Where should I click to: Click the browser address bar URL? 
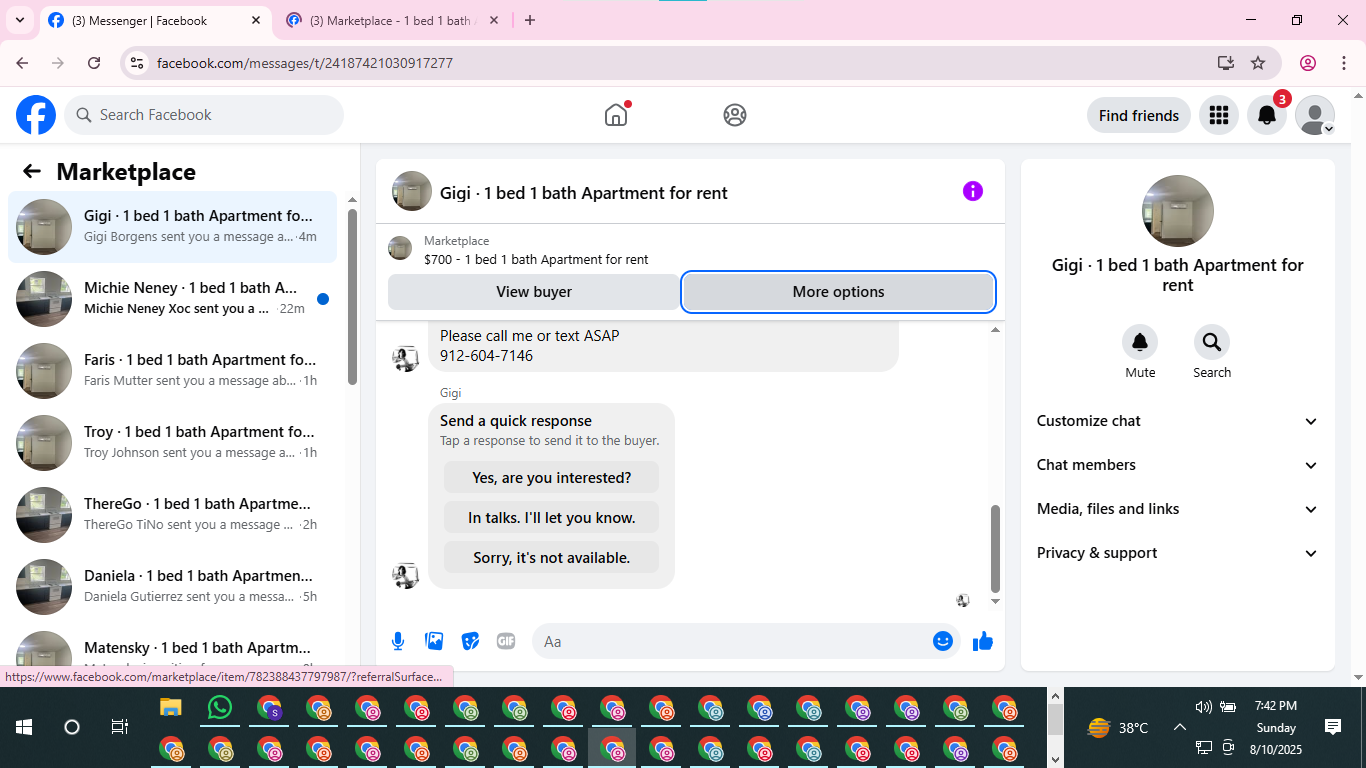pyautogui.click(x=305, y=63)
